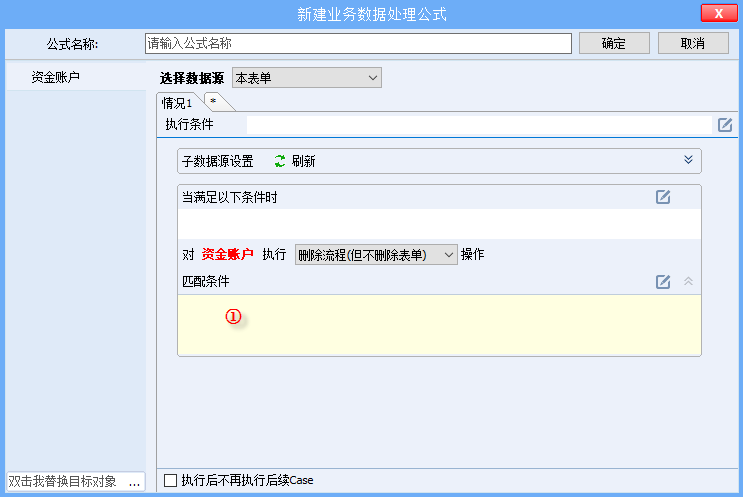The width and height of the screenshot is (743, 497).
Task: Add a new case with the * tab
Action: click(214, 102)
